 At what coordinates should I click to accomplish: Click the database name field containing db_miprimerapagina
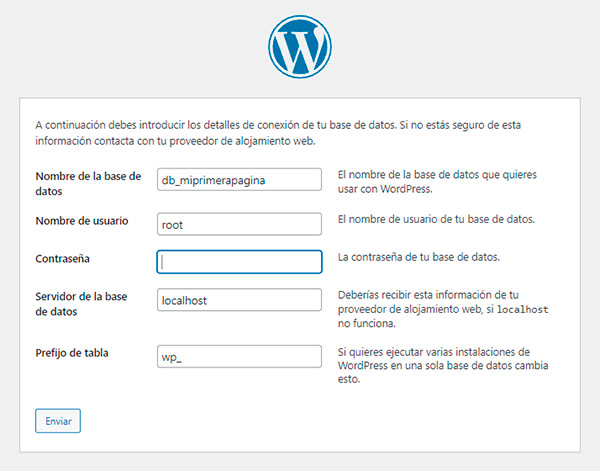(x=239, y=179)
